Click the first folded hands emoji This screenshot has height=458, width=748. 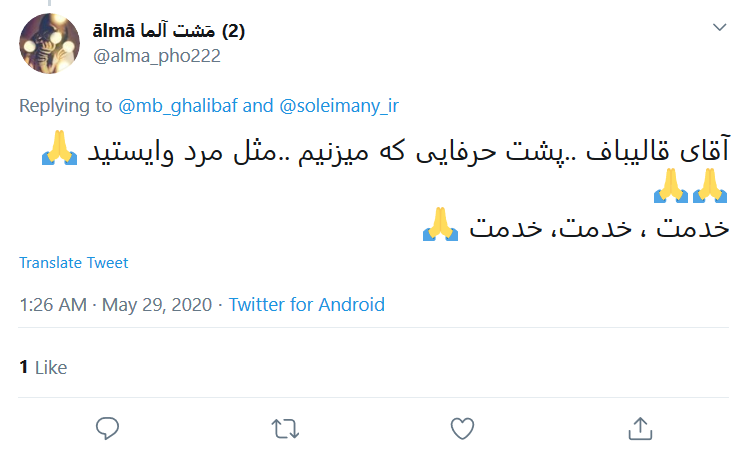pos(60,151)
